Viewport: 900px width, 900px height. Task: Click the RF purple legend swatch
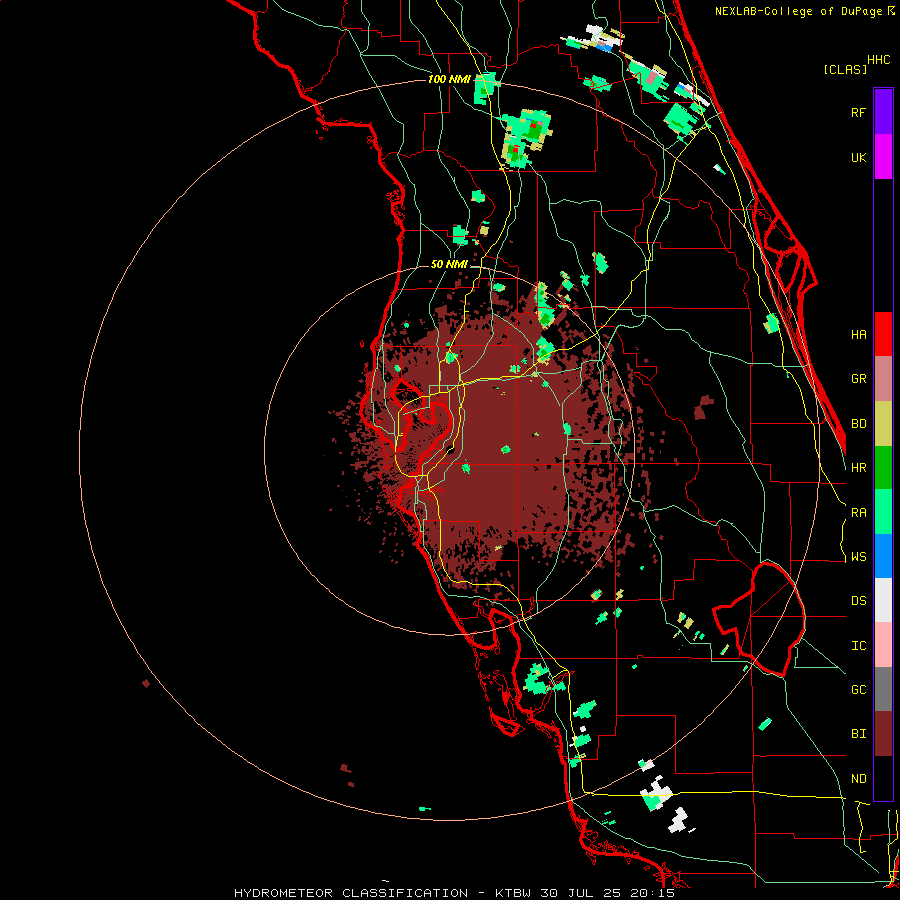tap(883, 111)
